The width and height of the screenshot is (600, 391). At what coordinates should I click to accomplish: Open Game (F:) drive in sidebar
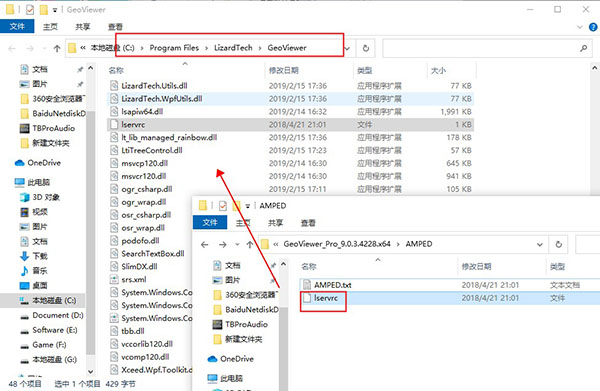(49, 345)
